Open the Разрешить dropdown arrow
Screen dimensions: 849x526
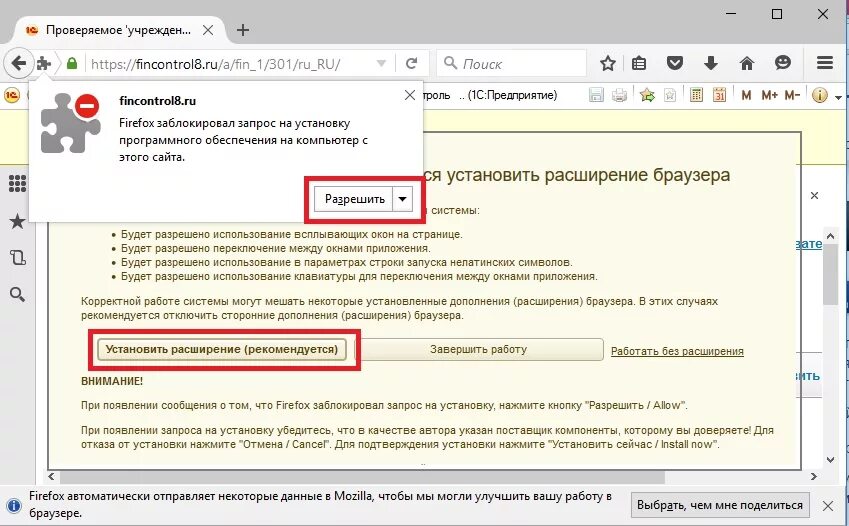[402, 199]
